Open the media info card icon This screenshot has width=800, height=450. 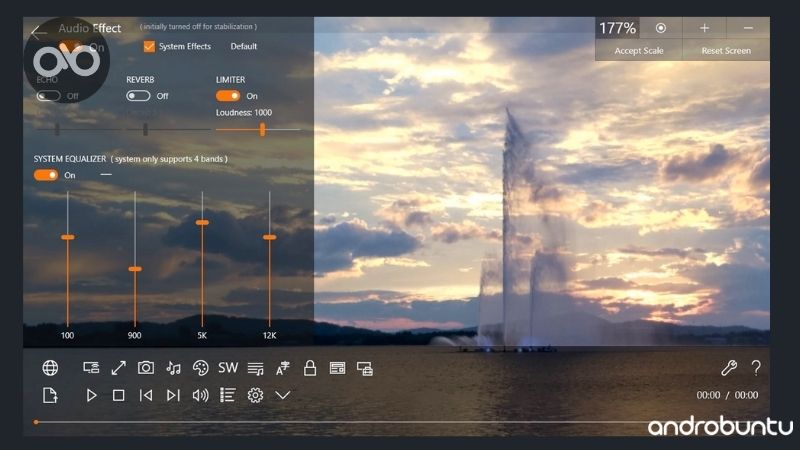pos(337,368)
